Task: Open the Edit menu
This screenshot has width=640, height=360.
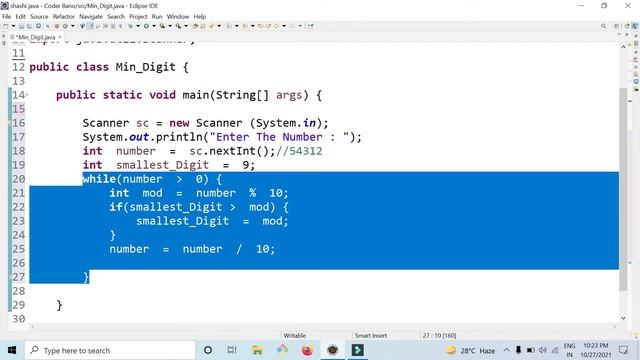Action: point(20,17)
